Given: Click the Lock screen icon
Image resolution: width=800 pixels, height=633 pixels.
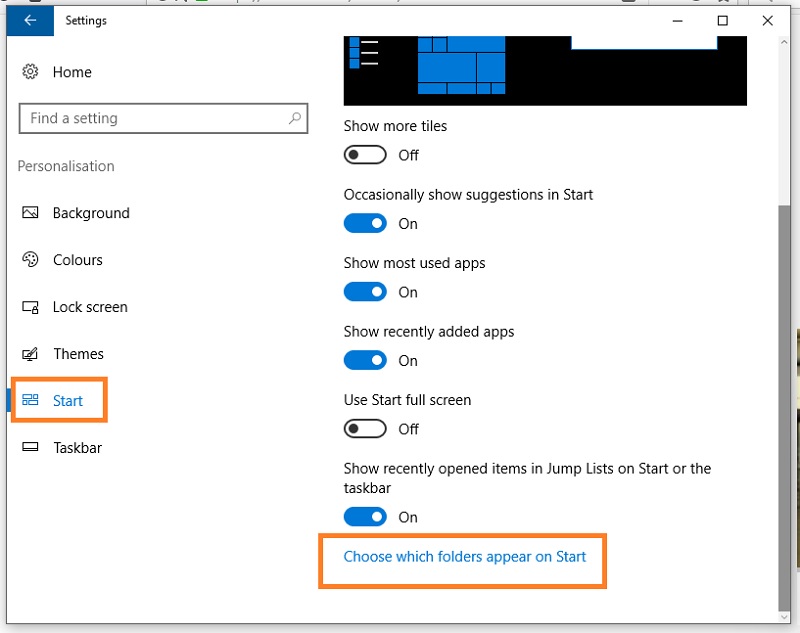Looking at the screenshot, I should click(30, 307).
